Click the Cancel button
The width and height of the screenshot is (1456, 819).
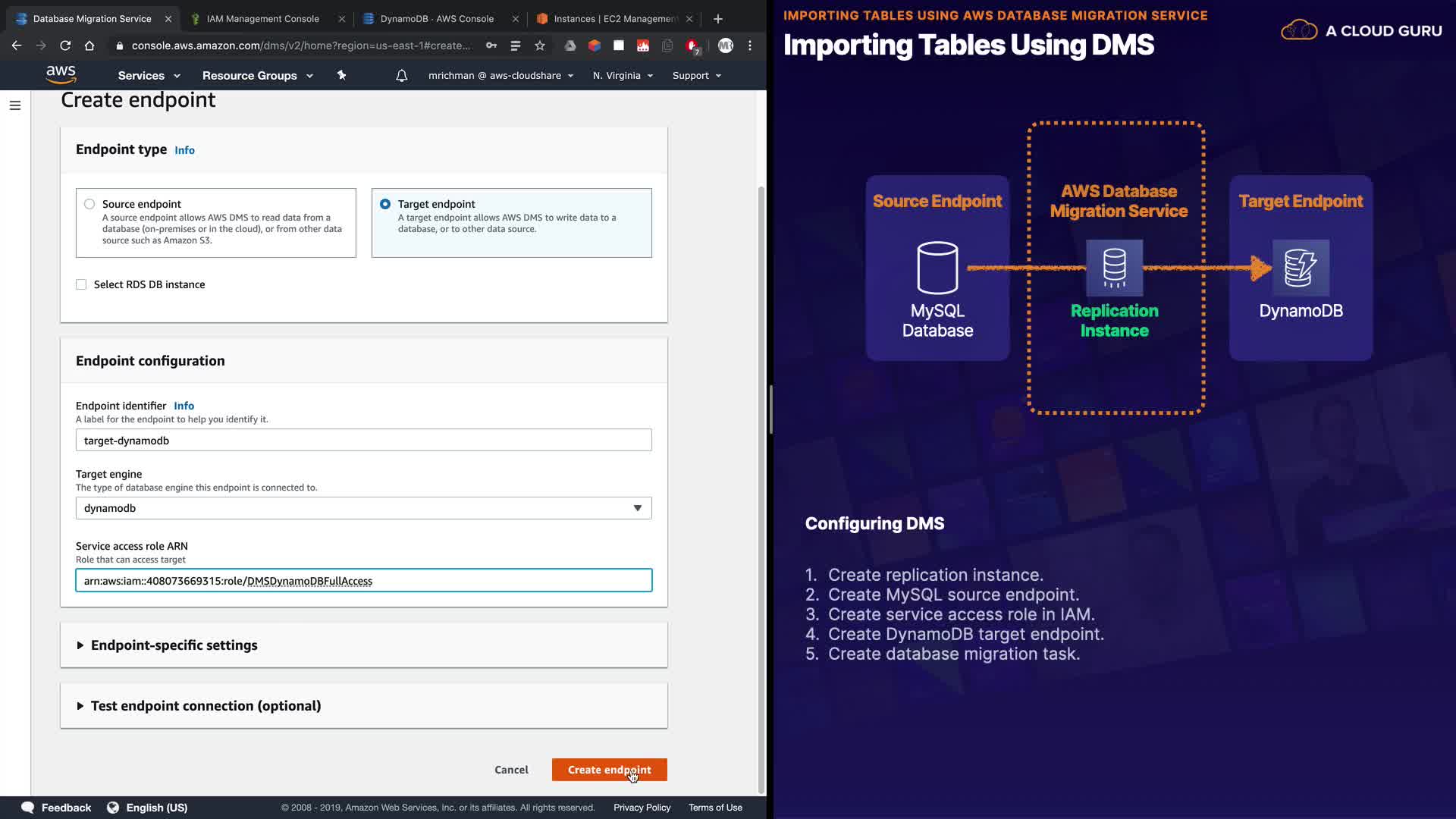[511, 770]
